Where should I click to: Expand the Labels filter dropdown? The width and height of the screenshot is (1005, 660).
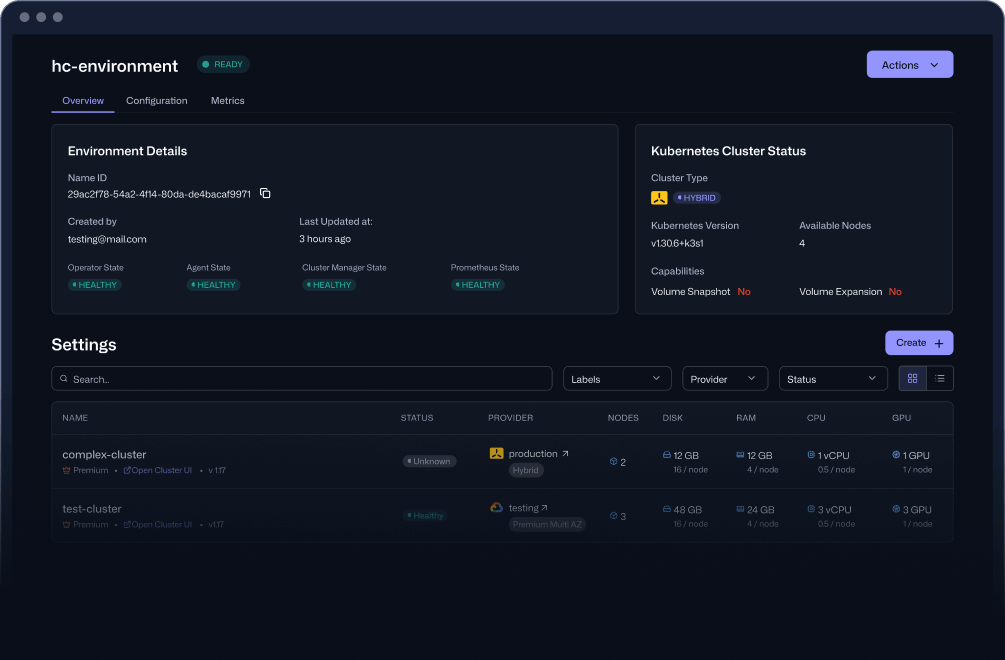coord(617,379)
